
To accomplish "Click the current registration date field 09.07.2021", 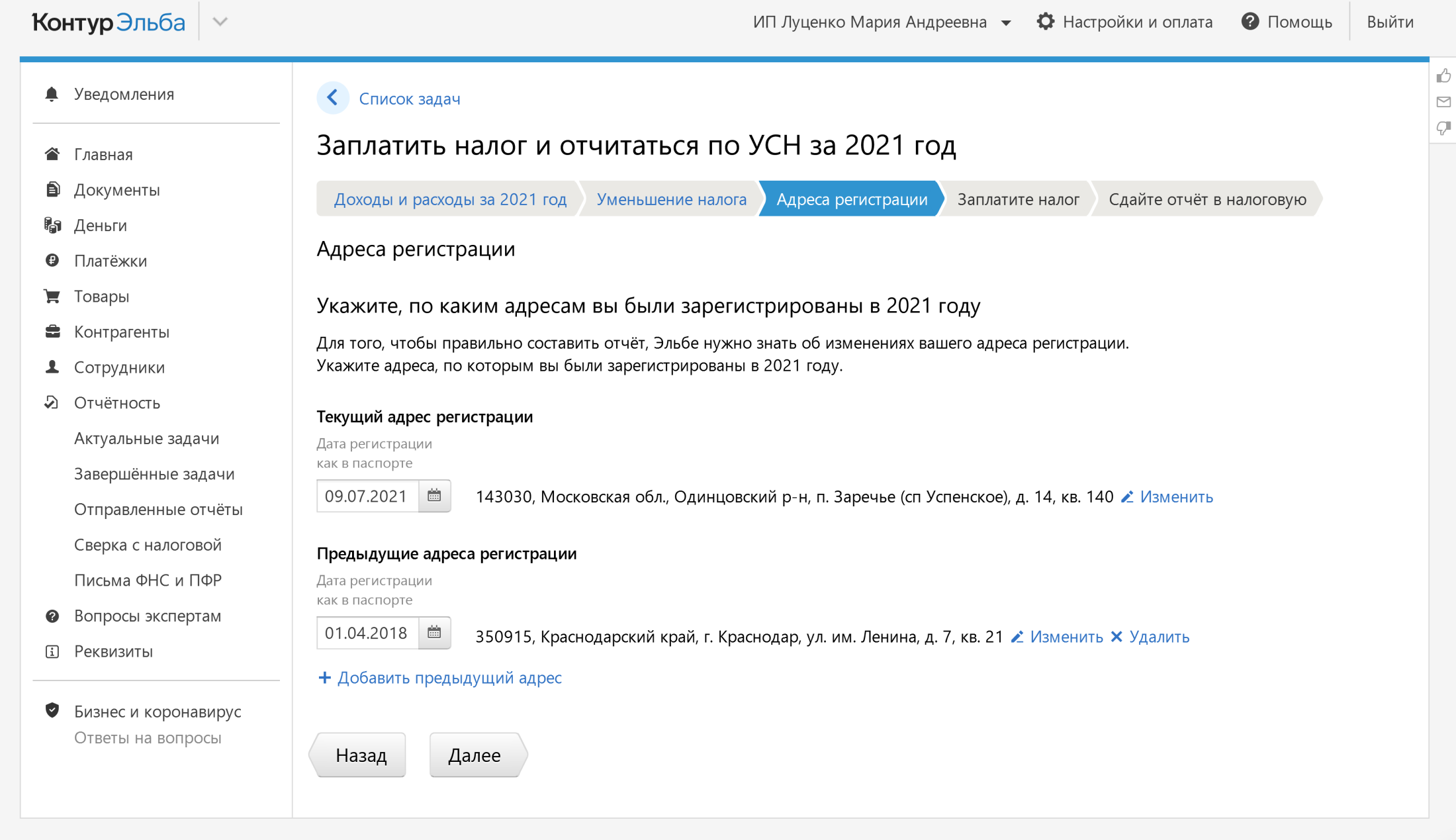I will (367, 496).
